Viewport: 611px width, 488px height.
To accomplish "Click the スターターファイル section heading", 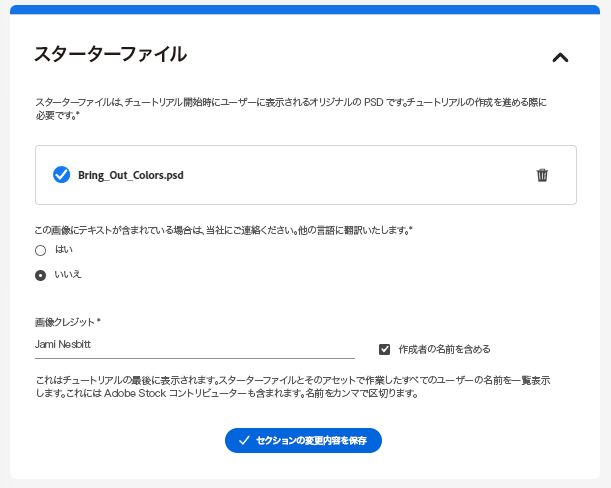I will (110, 55).
